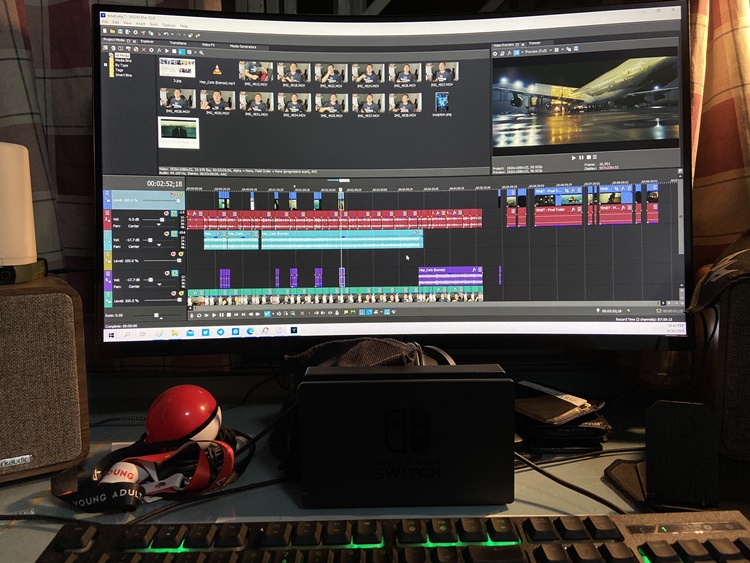Click Save Snapshot to file icon in preview
Image resolution: width=750 pixels, height=563 pixels.
(x=576, y=48)
